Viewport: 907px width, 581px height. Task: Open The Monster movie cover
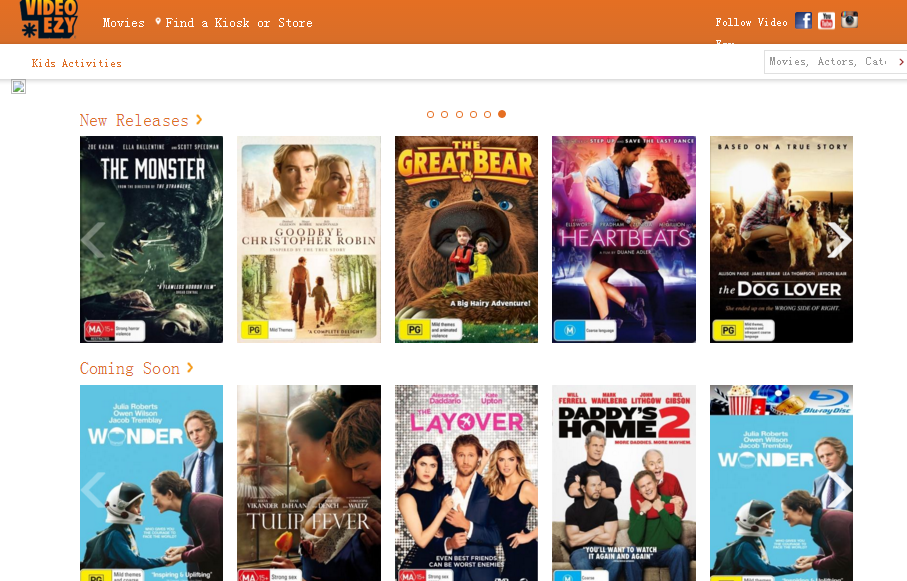[152, 240]
